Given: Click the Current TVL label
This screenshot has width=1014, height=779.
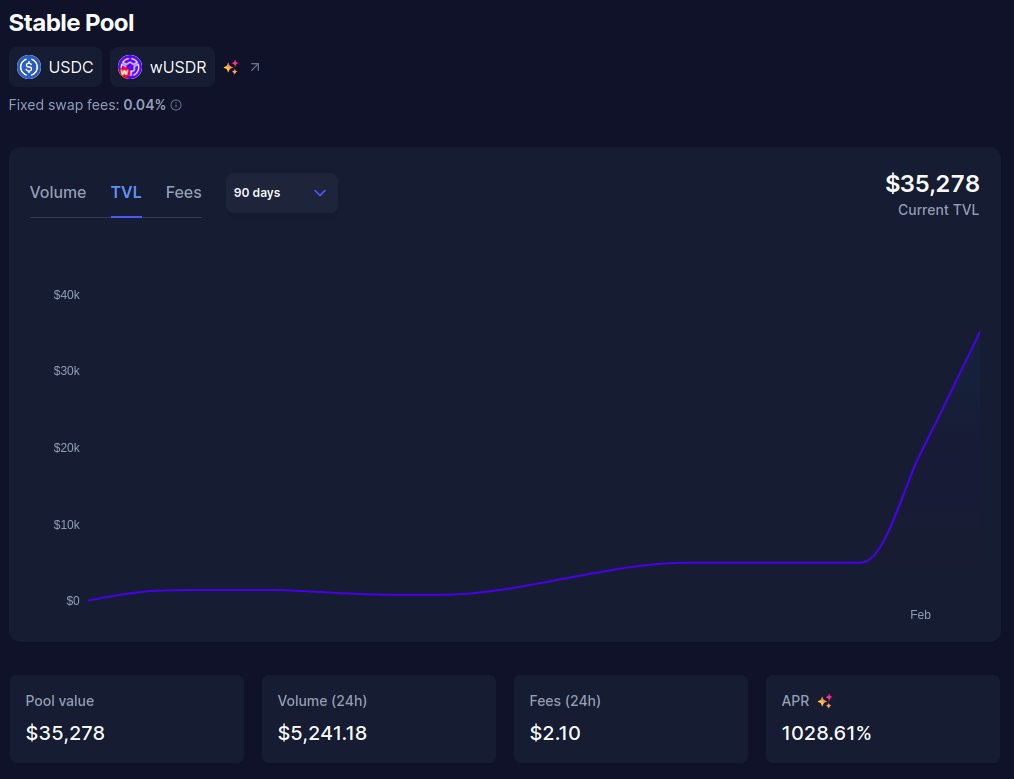Looking at the screenshot, I should 938,210.
